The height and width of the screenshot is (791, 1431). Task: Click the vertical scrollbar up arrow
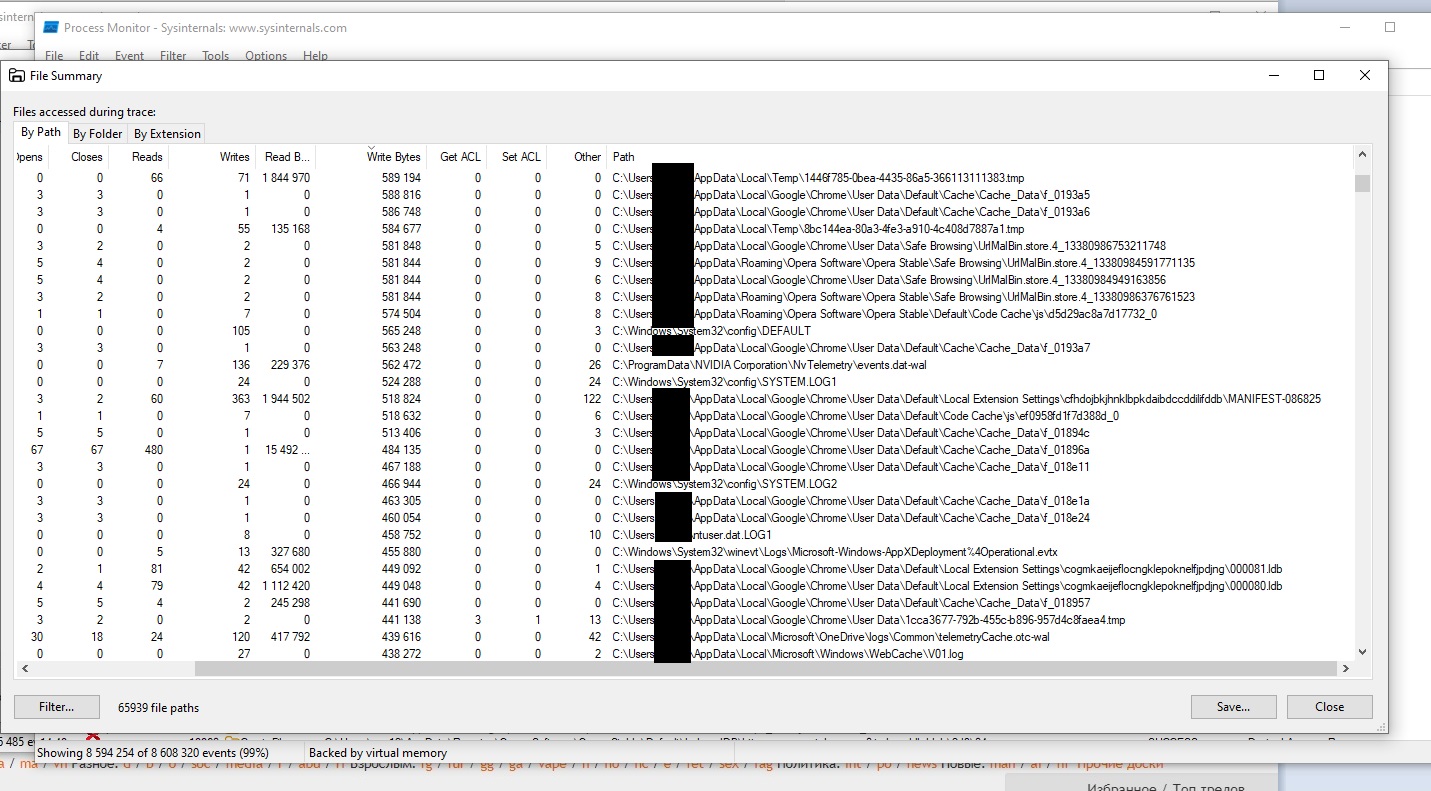tap(1362, 156)
